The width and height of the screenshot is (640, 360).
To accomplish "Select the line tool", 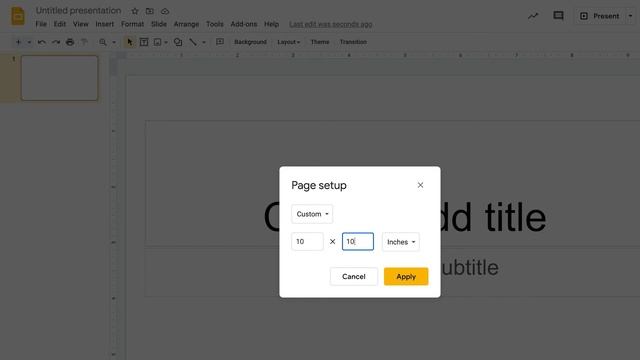I will click(193, 42).
